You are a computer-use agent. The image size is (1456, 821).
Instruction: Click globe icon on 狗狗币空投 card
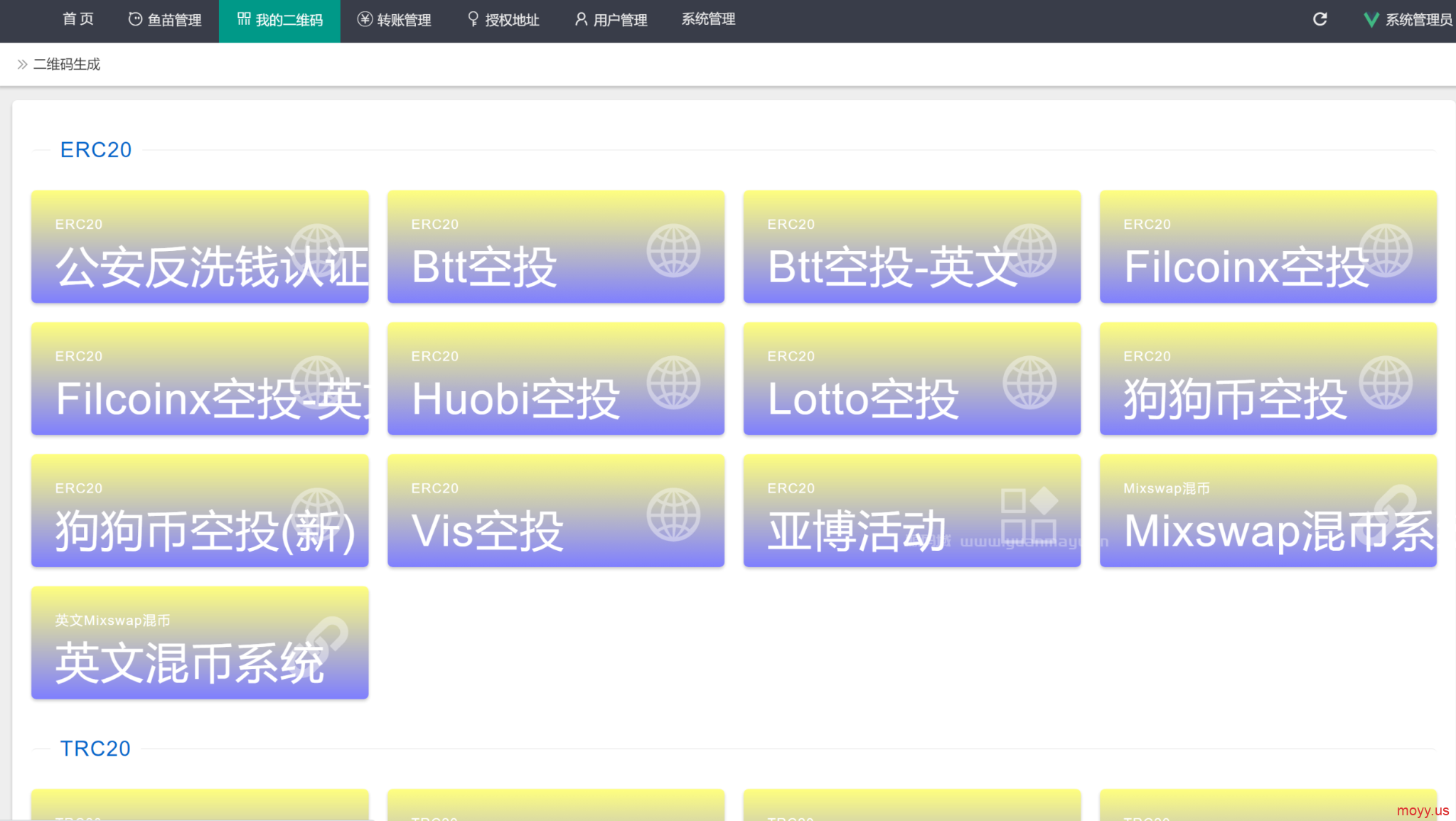pos(1386,382)
